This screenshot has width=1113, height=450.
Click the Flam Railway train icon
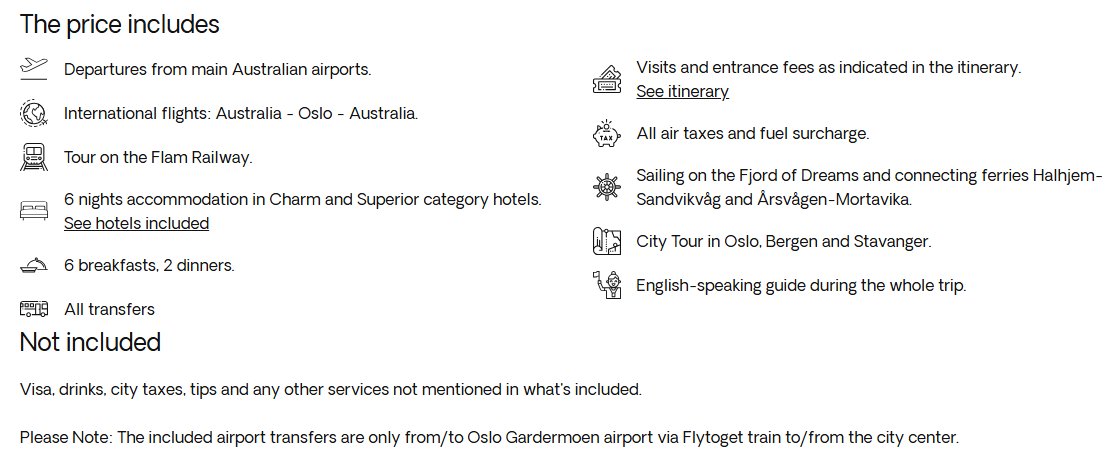[x=33, y=157]
